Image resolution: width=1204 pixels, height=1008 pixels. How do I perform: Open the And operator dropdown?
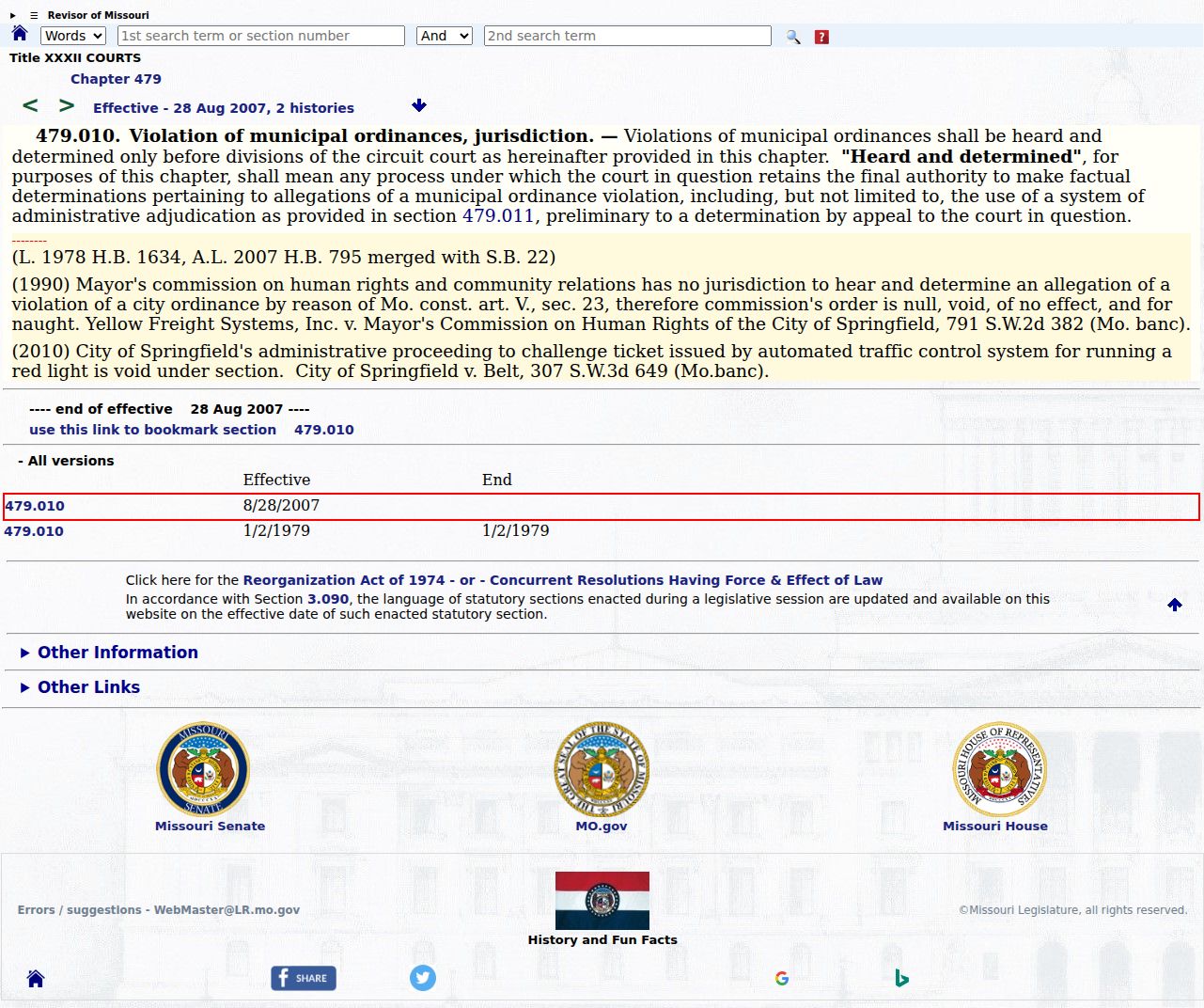point(444,36)
